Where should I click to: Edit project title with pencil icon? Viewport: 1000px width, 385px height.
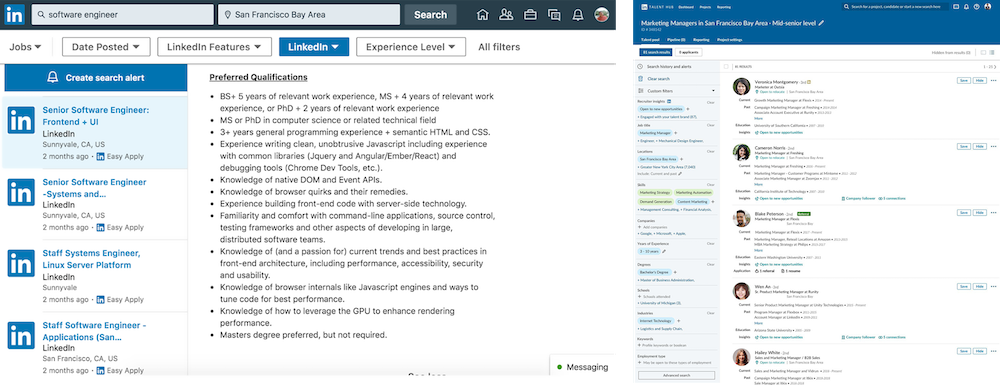[x=821, y=22]
